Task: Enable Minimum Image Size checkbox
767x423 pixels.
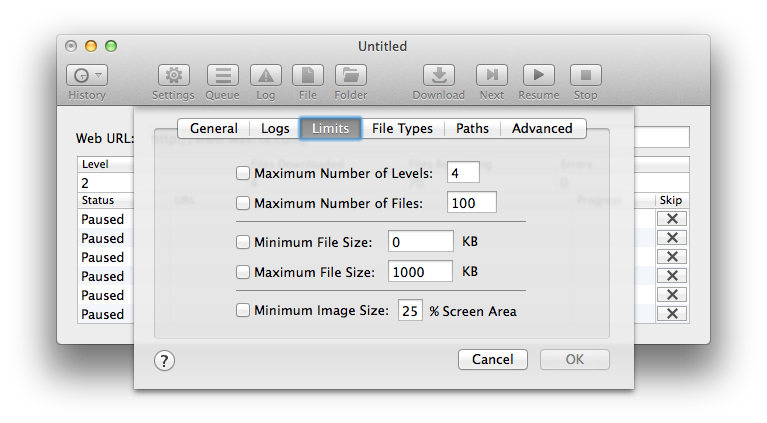Action: [x=242, y=311]
